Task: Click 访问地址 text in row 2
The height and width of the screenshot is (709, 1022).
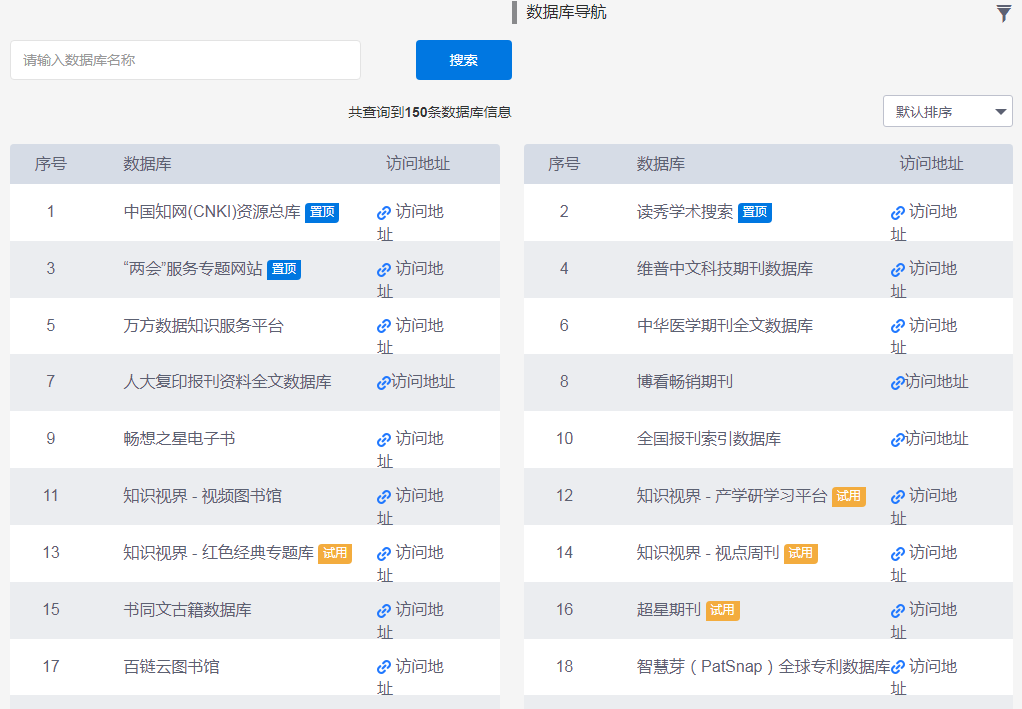Action: 924,223
